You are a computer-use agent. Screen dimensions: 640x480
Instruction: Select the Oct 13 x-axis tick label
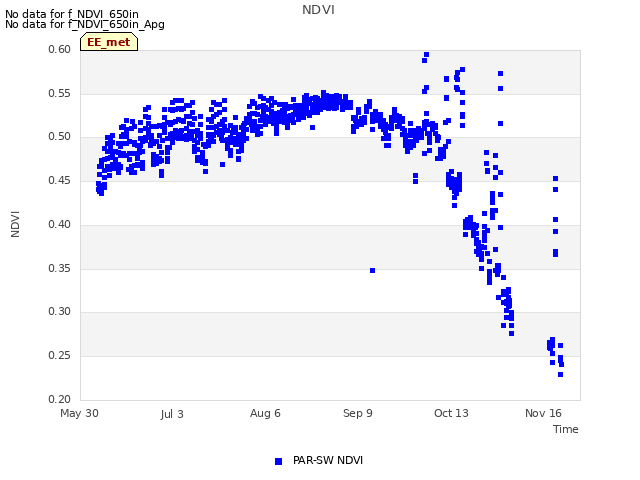click(x=451, y=413)
